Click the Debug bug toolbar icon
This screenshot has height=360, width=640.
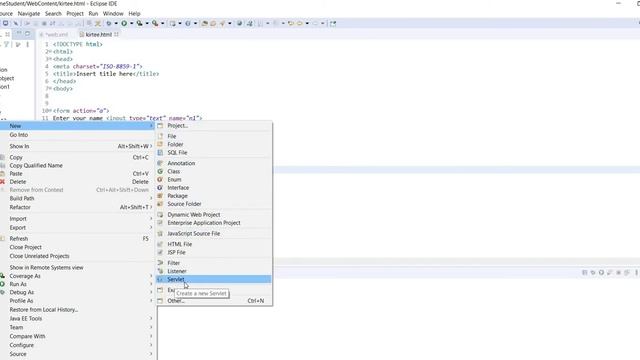pos(109,23)
